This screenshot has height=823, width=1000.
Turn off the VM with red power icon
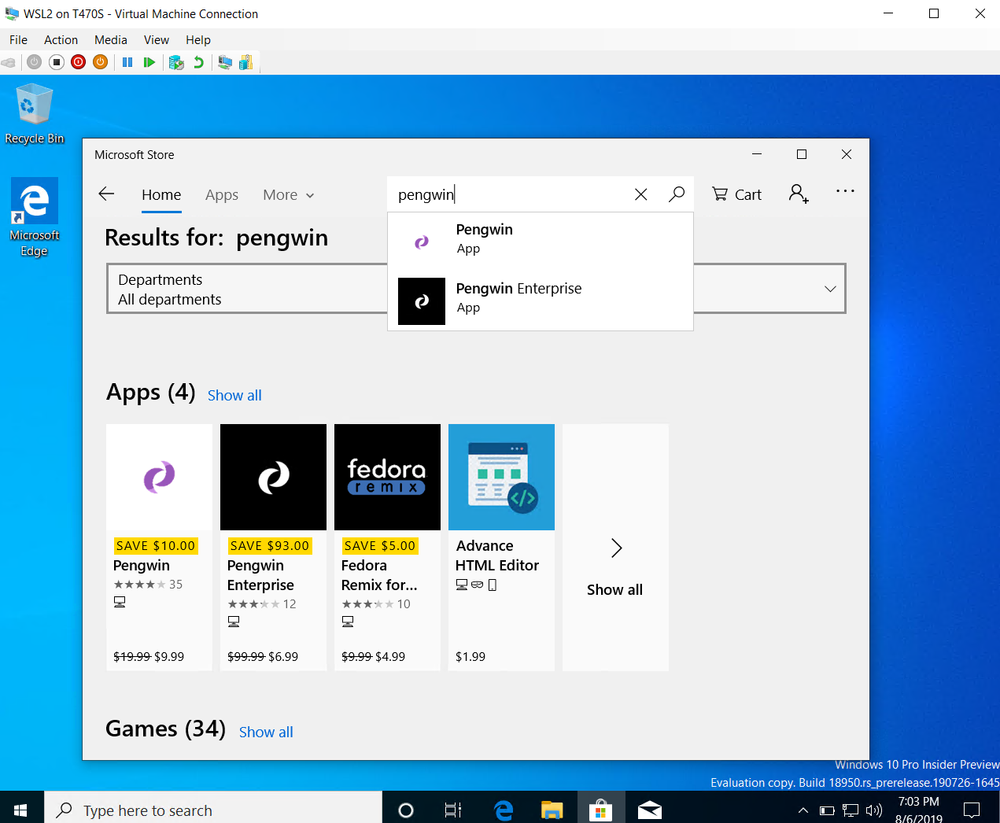pyautogui.click(x=78, y=62)
